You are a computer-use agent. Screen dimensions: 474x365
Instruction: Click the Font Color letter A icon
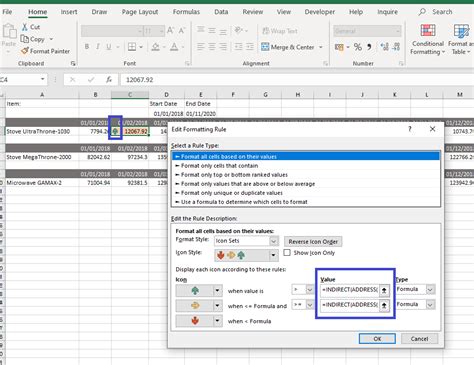pyautogui.click(x=174, y=47)
